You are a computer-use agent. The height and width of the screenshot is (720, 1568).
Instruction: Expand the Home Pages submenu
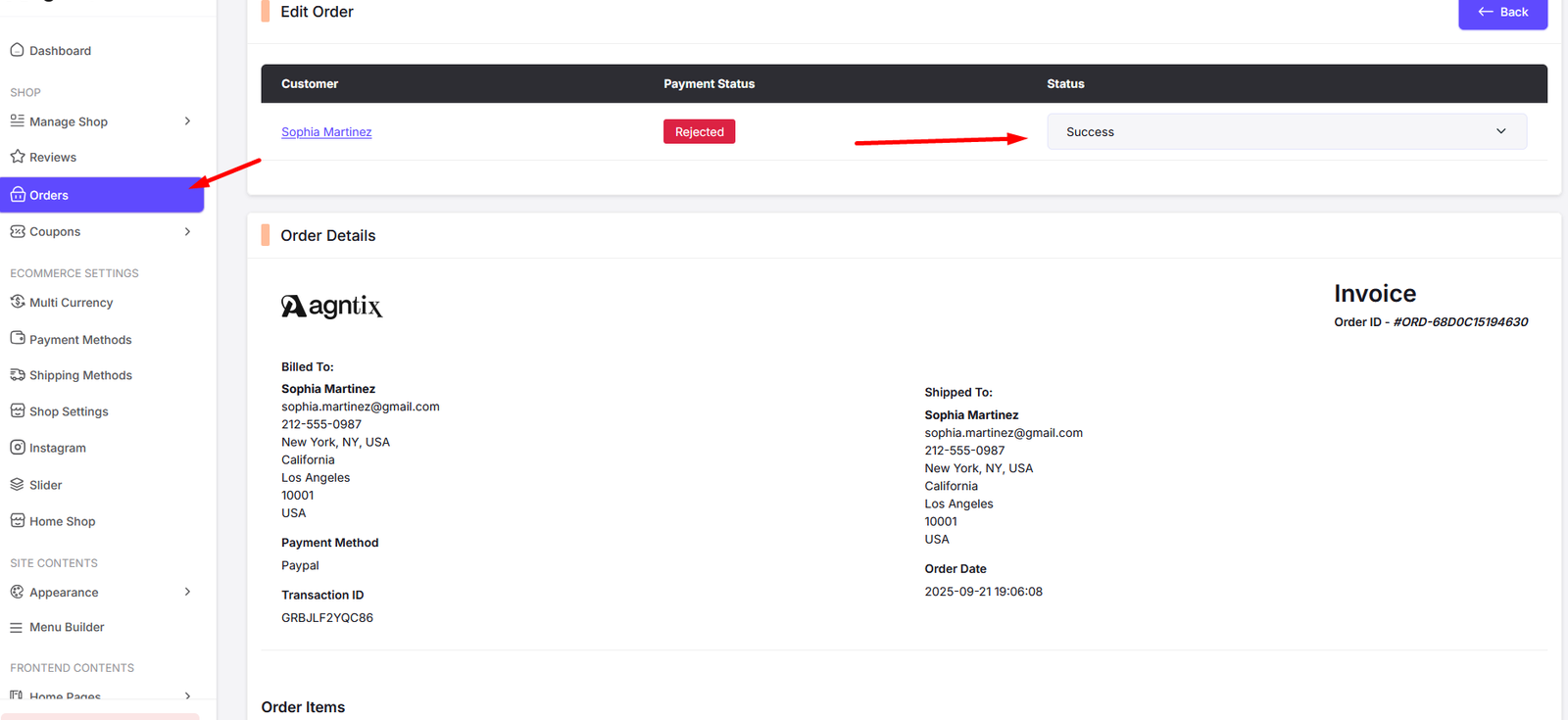click(x=187, y=696)
